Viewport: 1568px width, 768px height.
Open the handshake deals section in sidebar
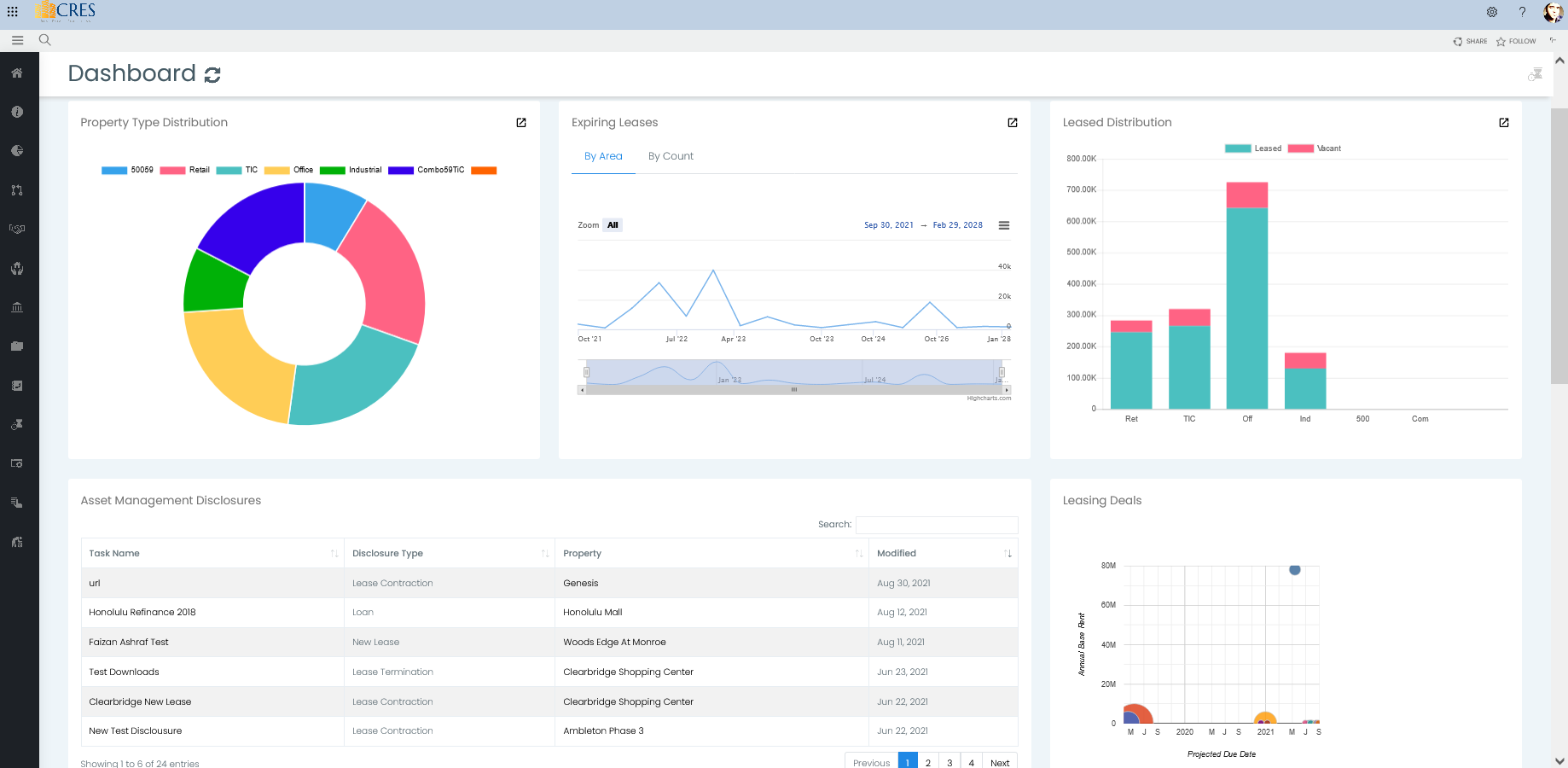[16, 229]
